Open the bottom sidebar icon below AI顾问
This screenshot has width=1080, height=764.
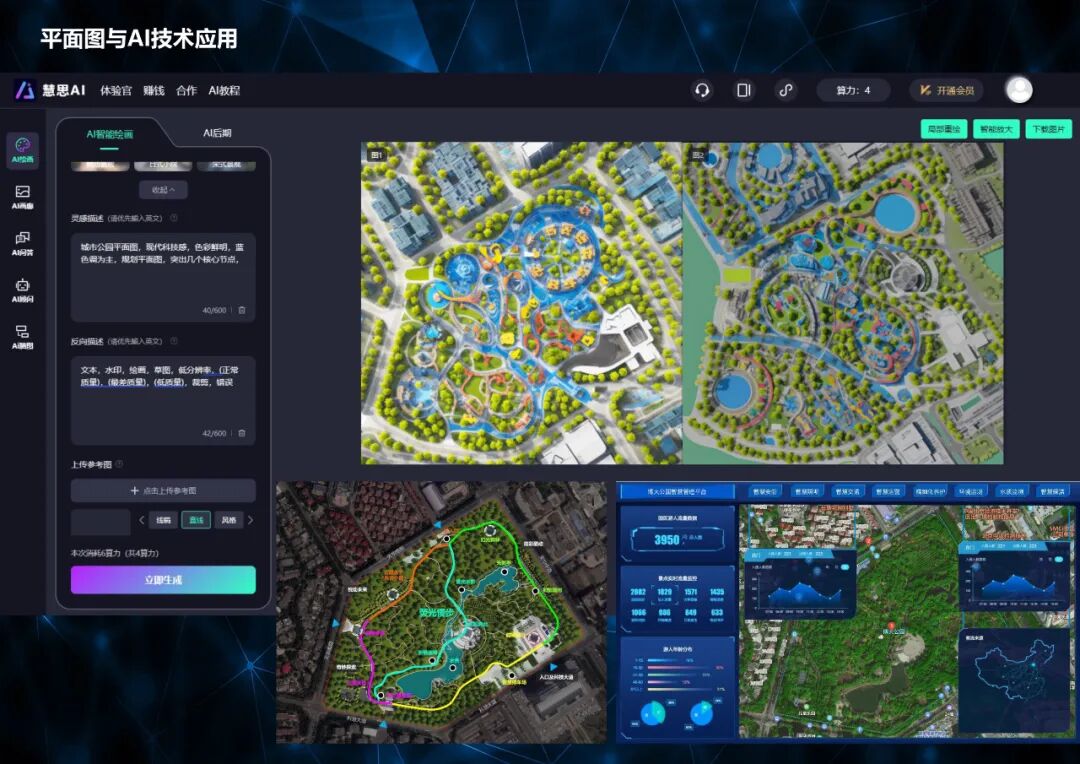pos(23,337)
